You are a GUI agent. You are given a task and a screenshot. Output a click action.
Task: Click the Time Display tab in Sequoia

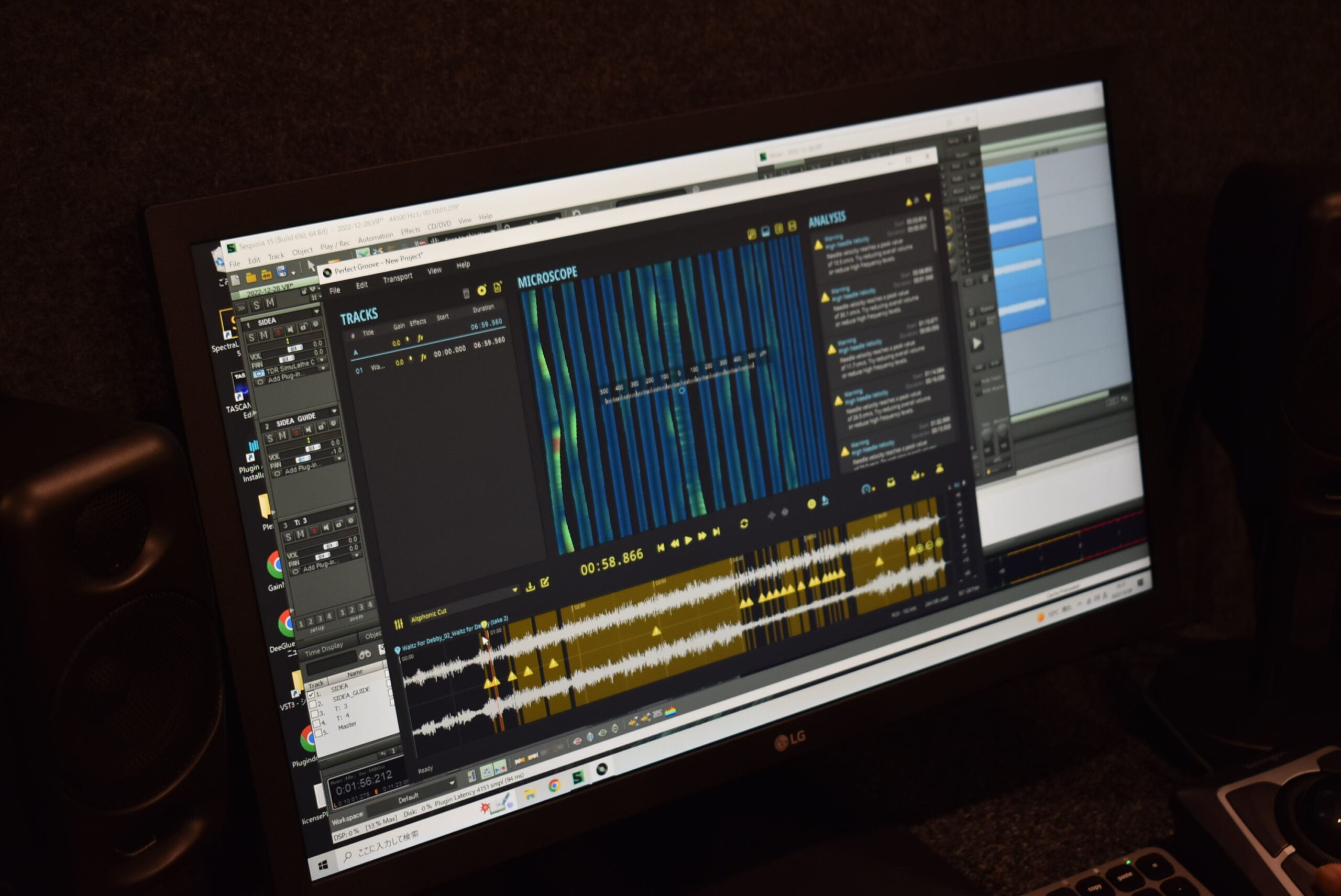pyautogui.click(x=324, y=649)
